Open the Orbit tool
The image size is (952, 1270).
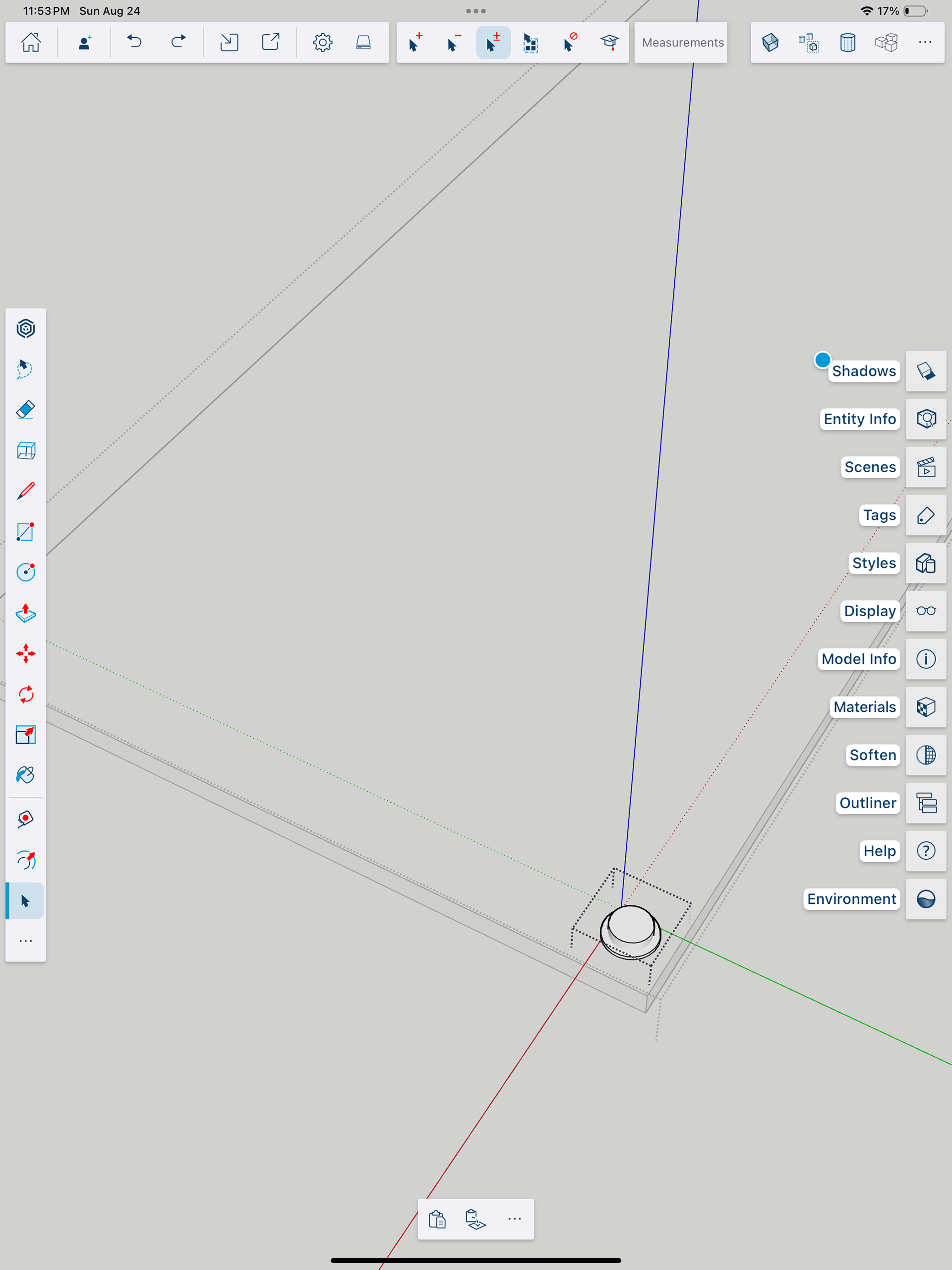click(x=26, y=860)
